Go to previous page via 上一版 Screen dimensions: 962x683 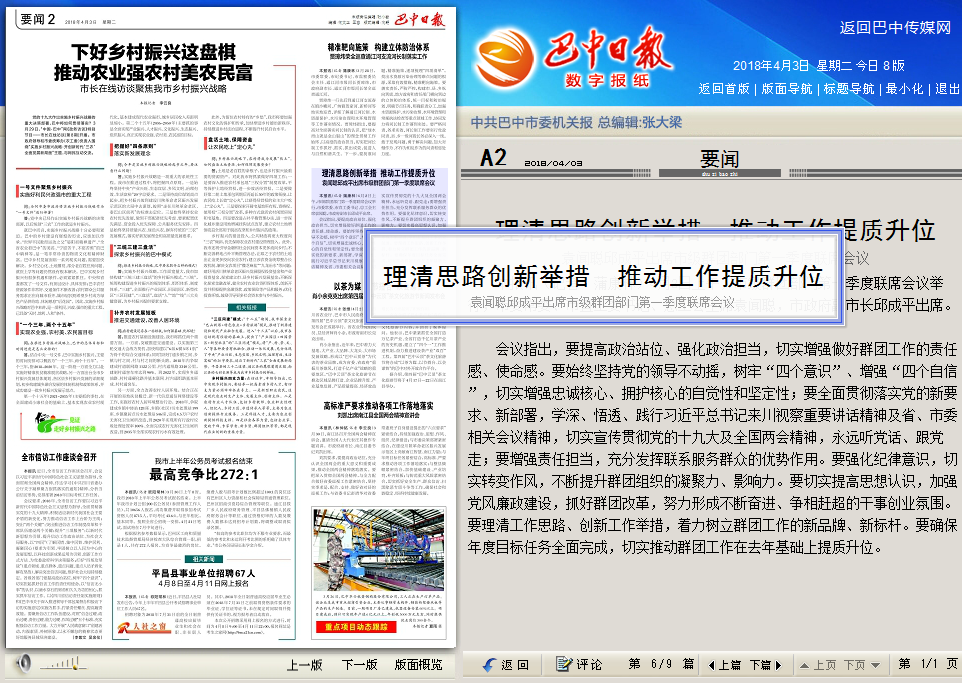point(305,665)
